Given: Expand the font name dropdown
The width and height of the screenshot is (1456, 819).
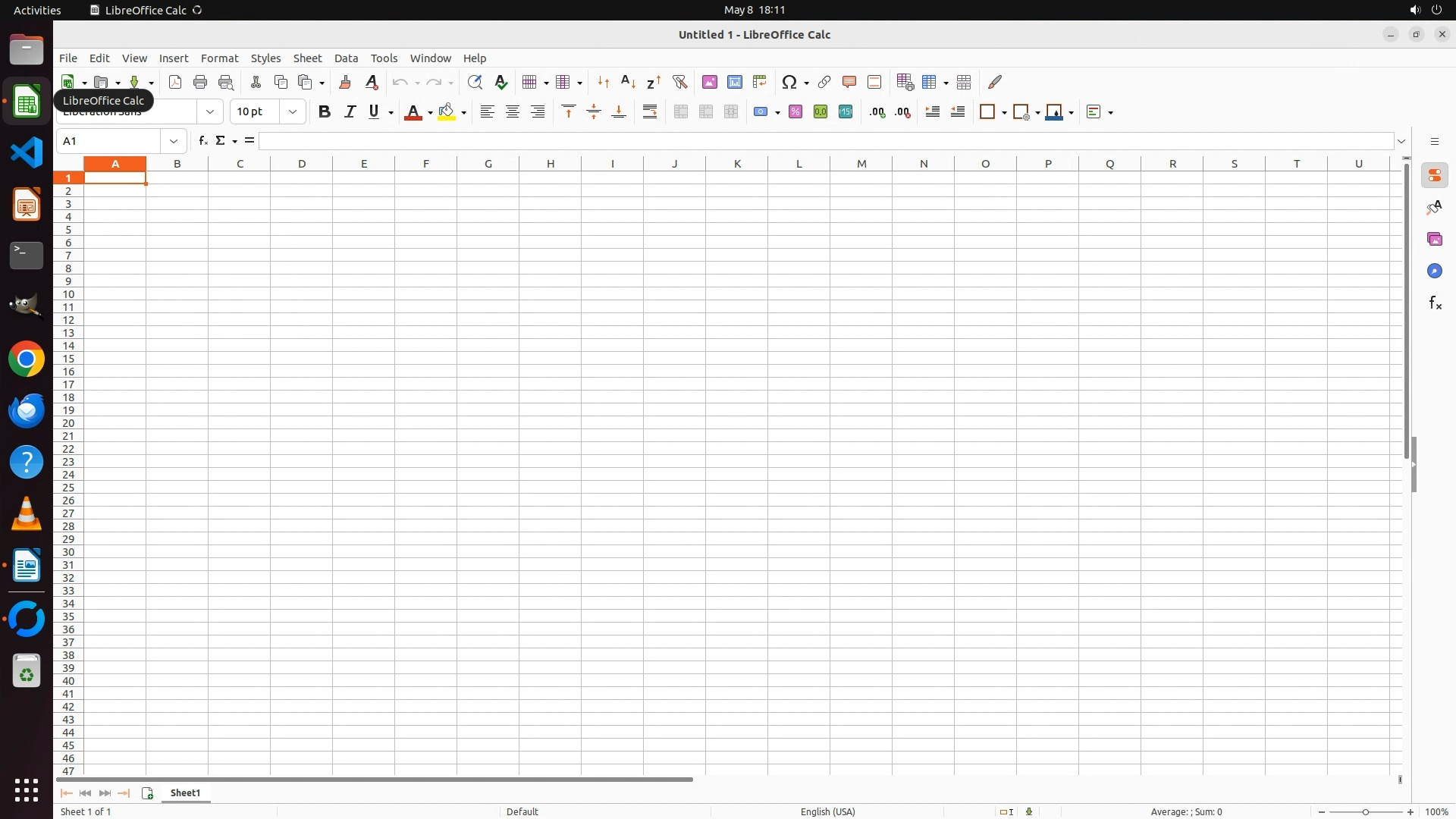Looking at the screenshot, I should click(x=210, y=112).
